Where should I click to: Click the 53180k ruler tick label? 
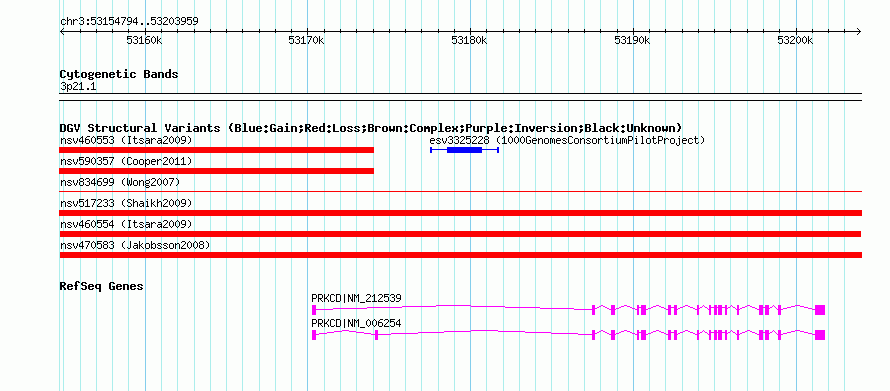[469, 40]
